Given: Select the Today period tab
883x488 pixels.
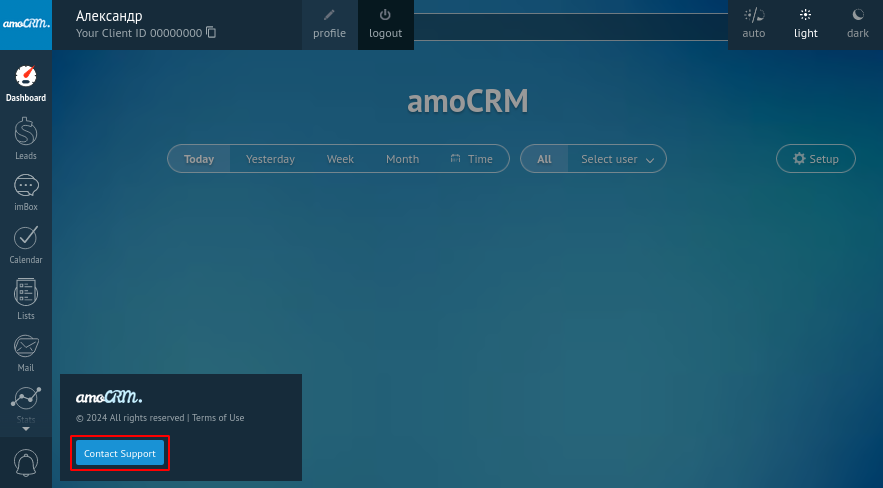Looking at the screenshot, I should pos(199,159).
